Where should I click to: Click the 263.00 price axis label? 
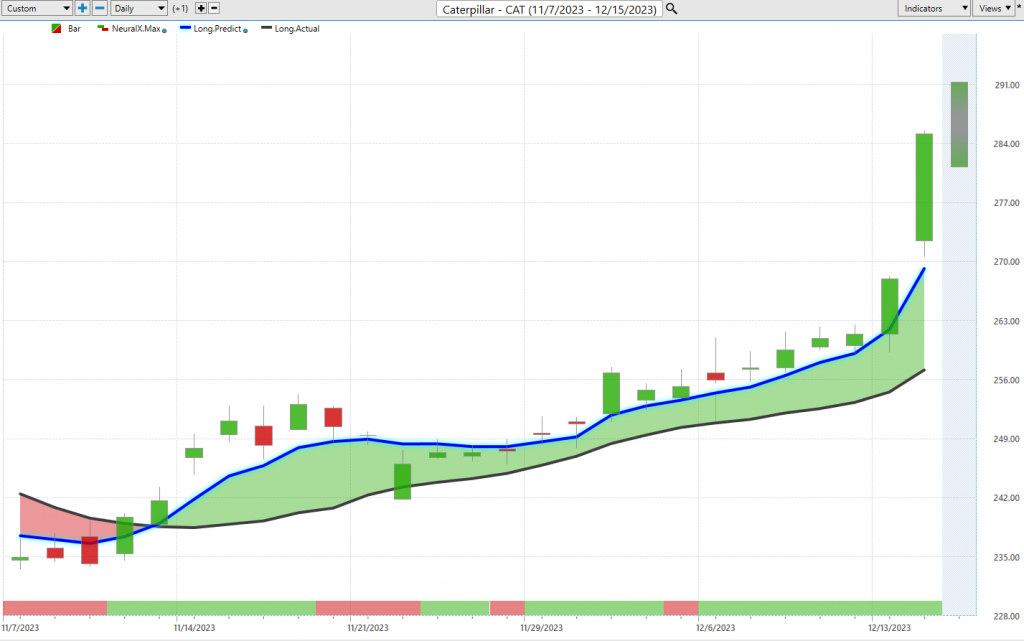tap(1006, 321)
